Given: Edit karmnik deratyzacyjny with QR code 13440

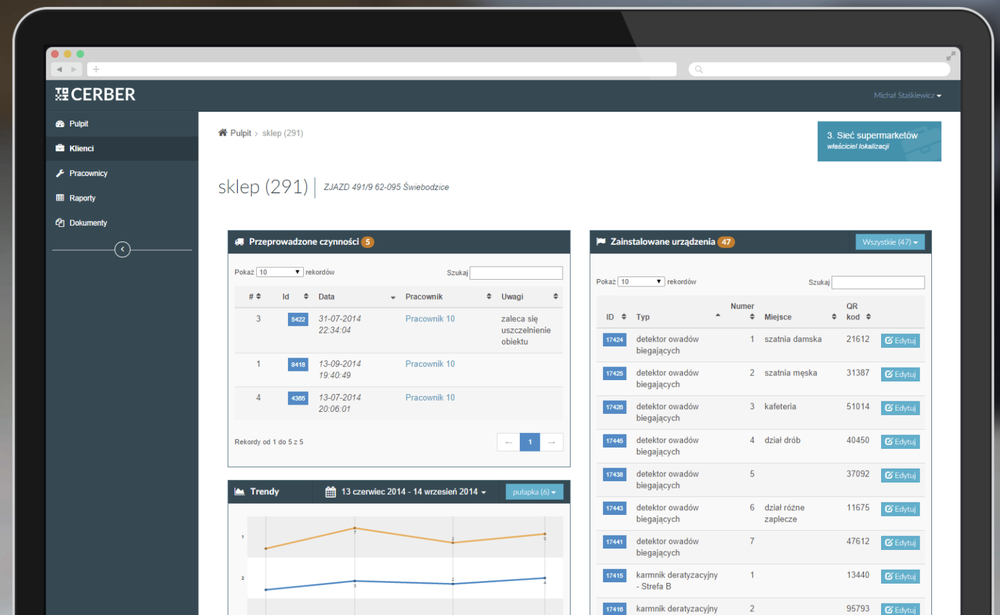Looking at the screenshot, I should tap(900, 576).
